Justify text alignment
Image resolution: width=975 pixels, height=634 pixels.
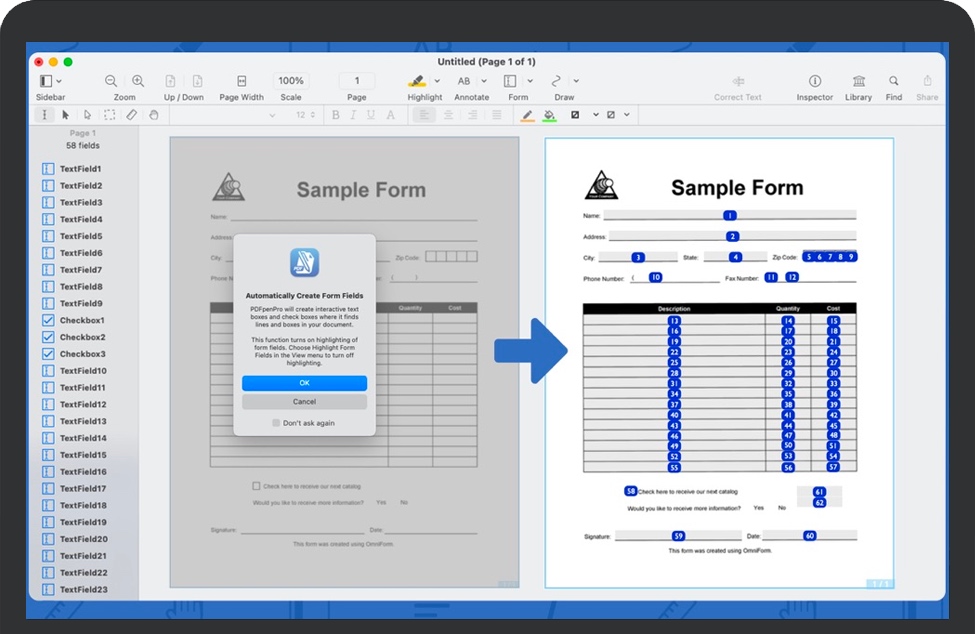496,115
